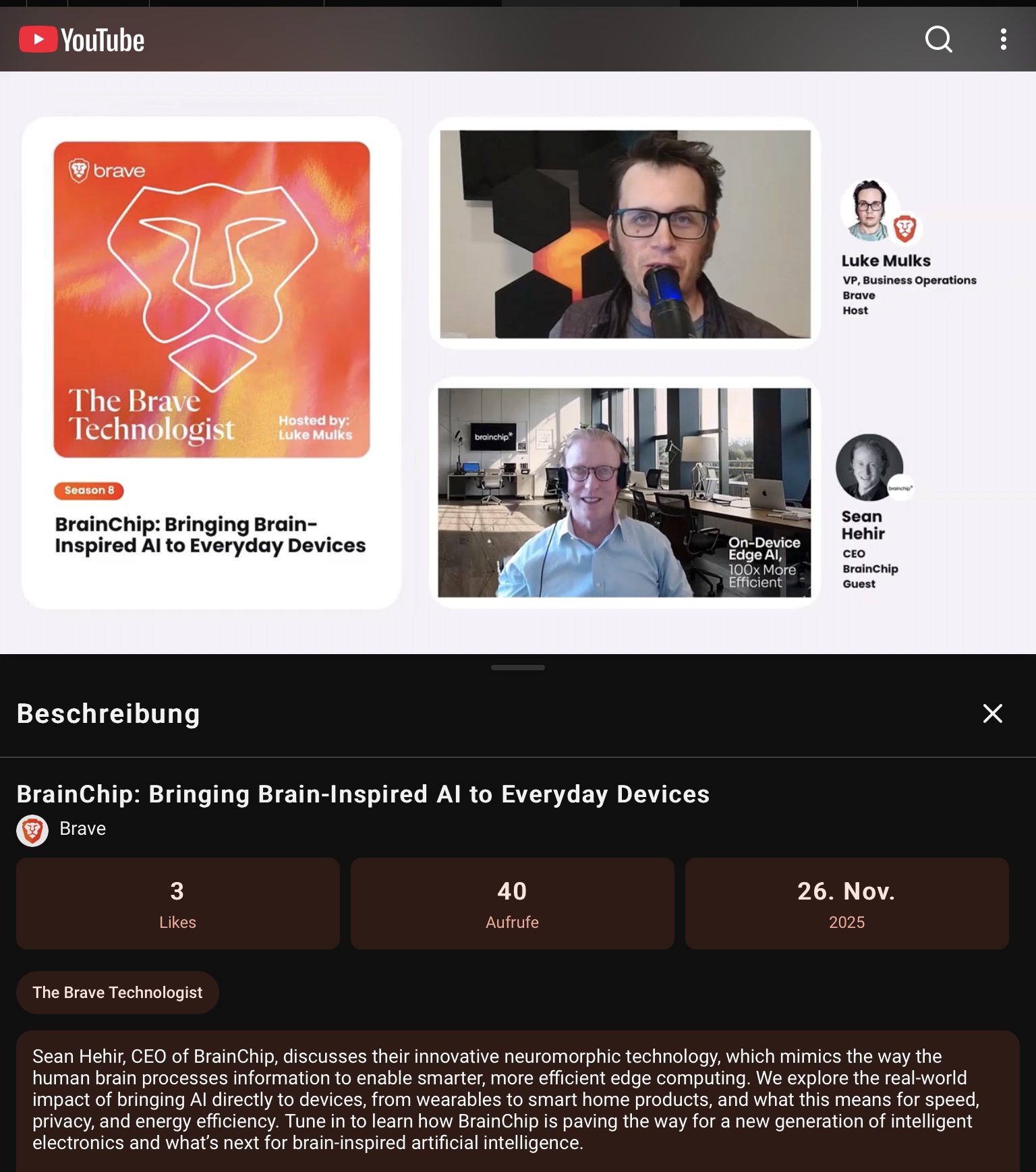1036x1172 pixels.
Task: Click the Brave Technologist podcast cover art
Action: (212, 299)
